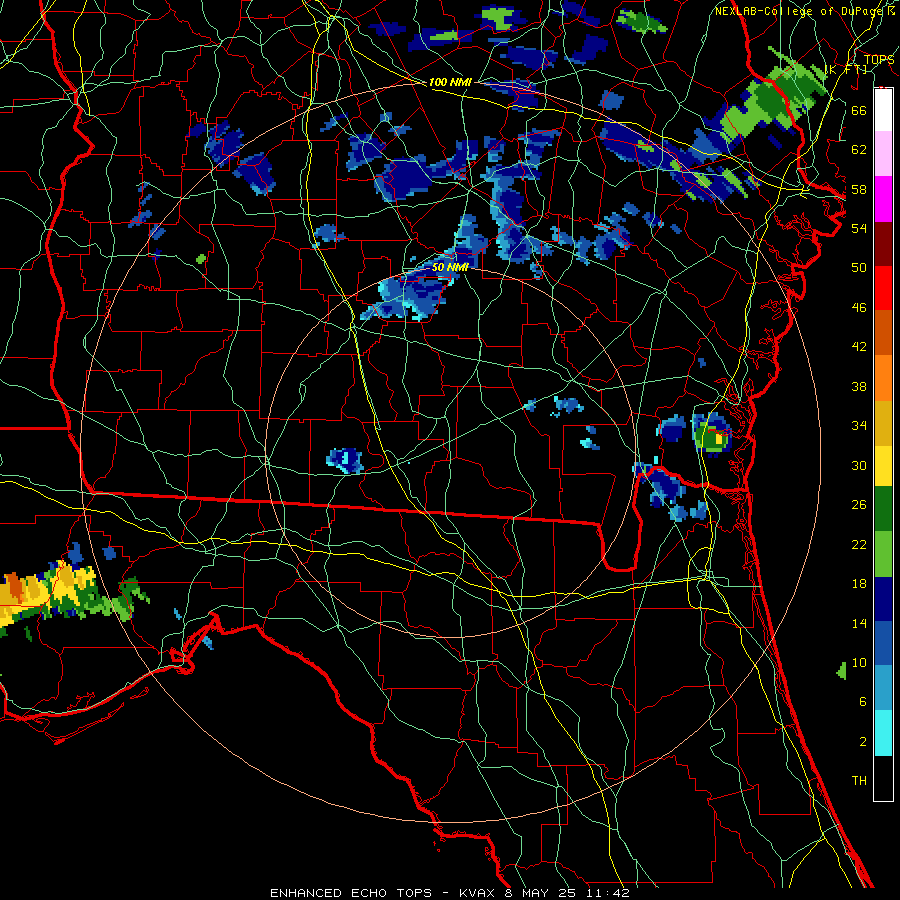The width and height of the screenshot is (900, 900).
Task: Click the "26" legend value
Action: pyautogui.click(x=859, y=505)
